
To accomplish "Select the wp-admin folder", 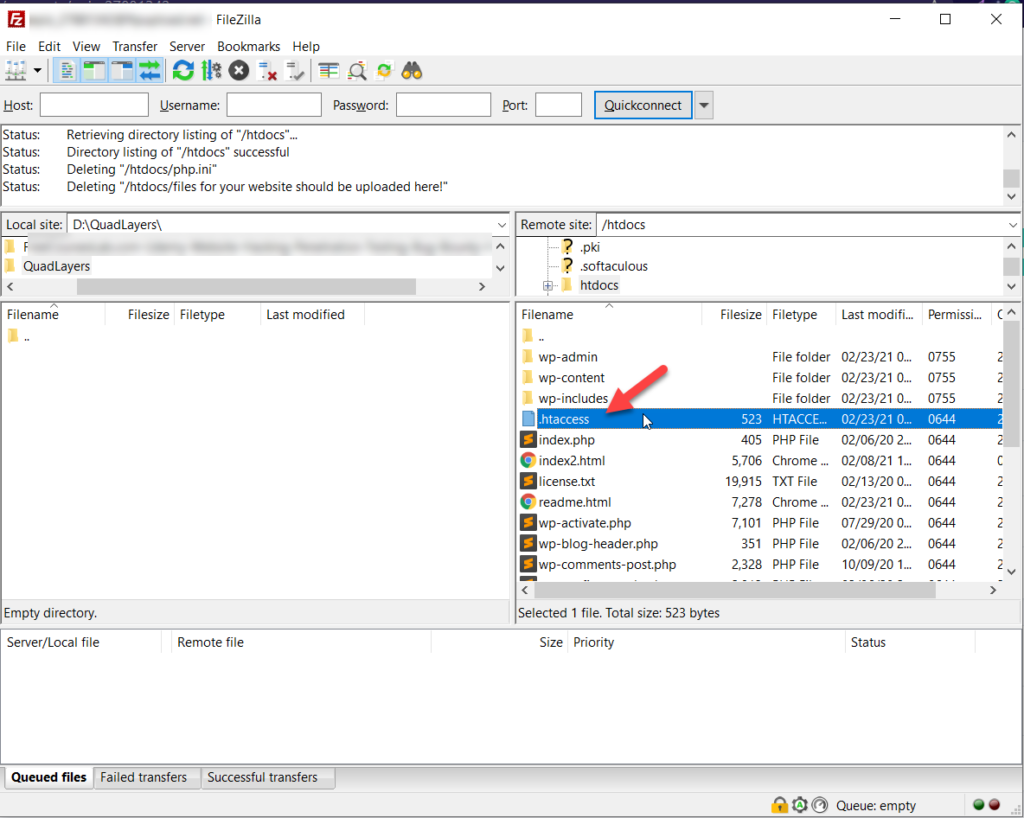I will click(568, 357).
